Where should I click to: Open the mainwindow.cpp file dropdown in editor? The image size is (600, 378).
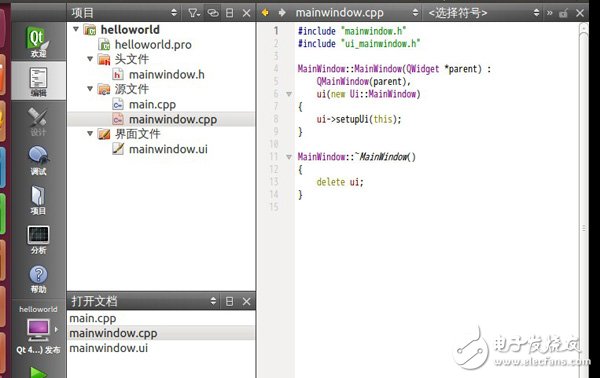[356, 13]
